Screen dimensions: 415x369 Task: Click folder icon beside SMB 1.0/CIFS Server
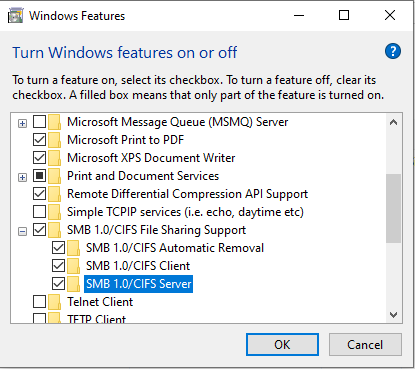click(x=73, y=284)
